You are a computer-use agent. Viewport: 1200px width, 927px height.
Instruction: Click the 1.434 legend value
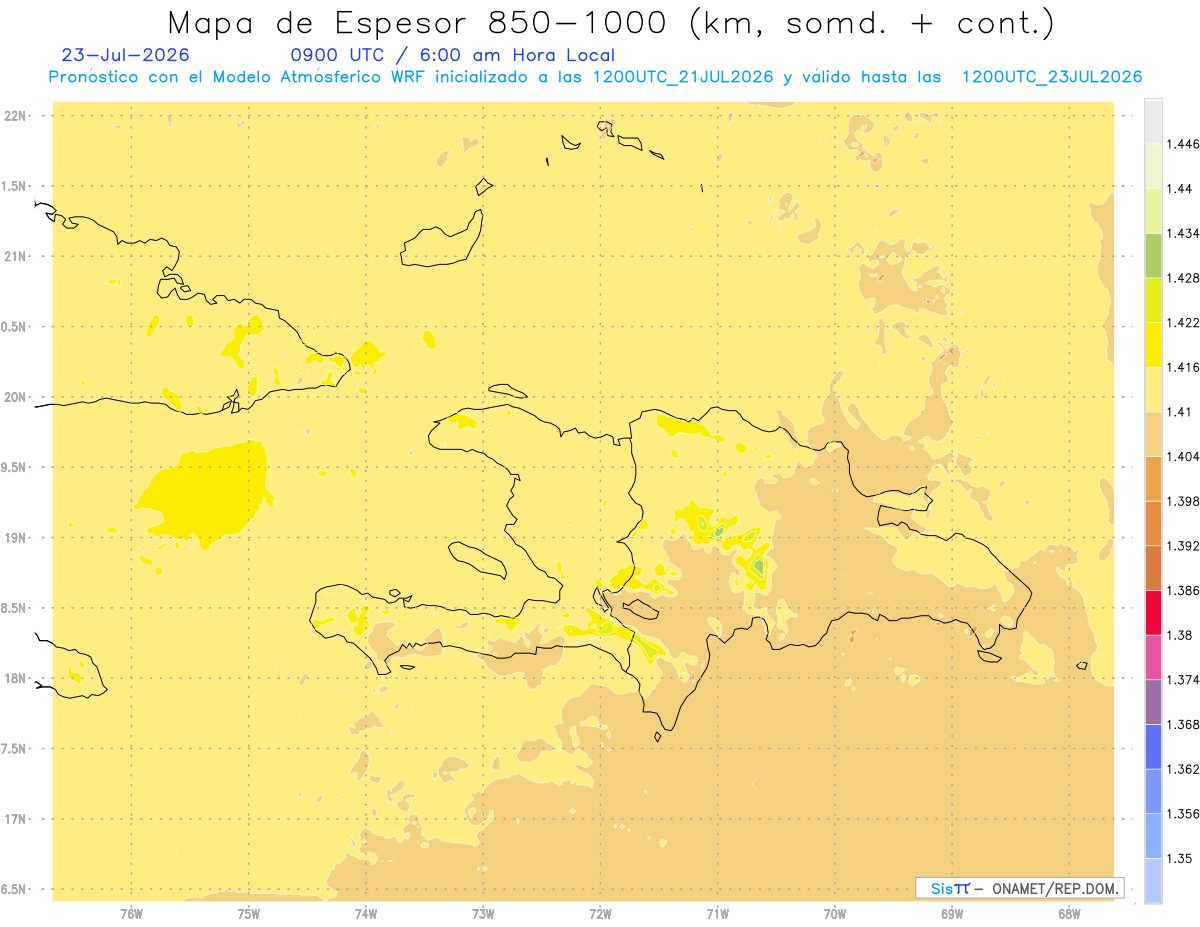pos(1182,233)
